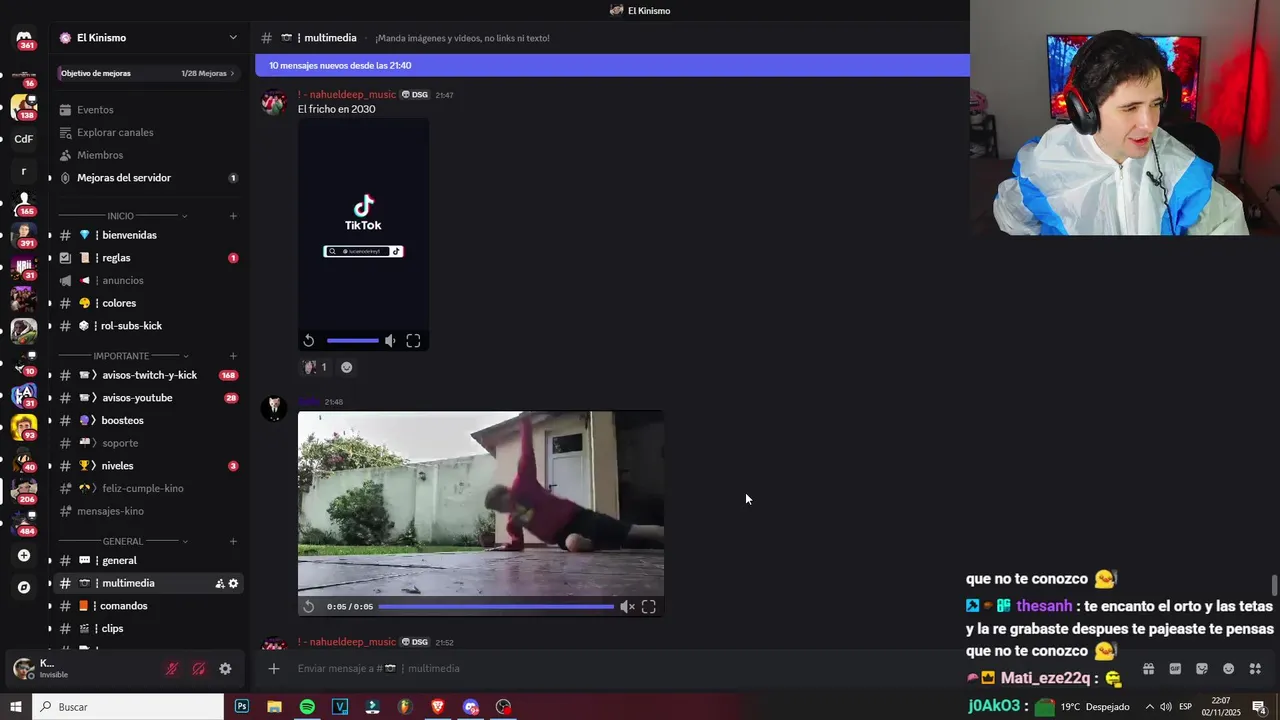Viewport: 1280px width, 720px height.
Task: Click the stream chat scrollbar
Action: click(1274, 584)
